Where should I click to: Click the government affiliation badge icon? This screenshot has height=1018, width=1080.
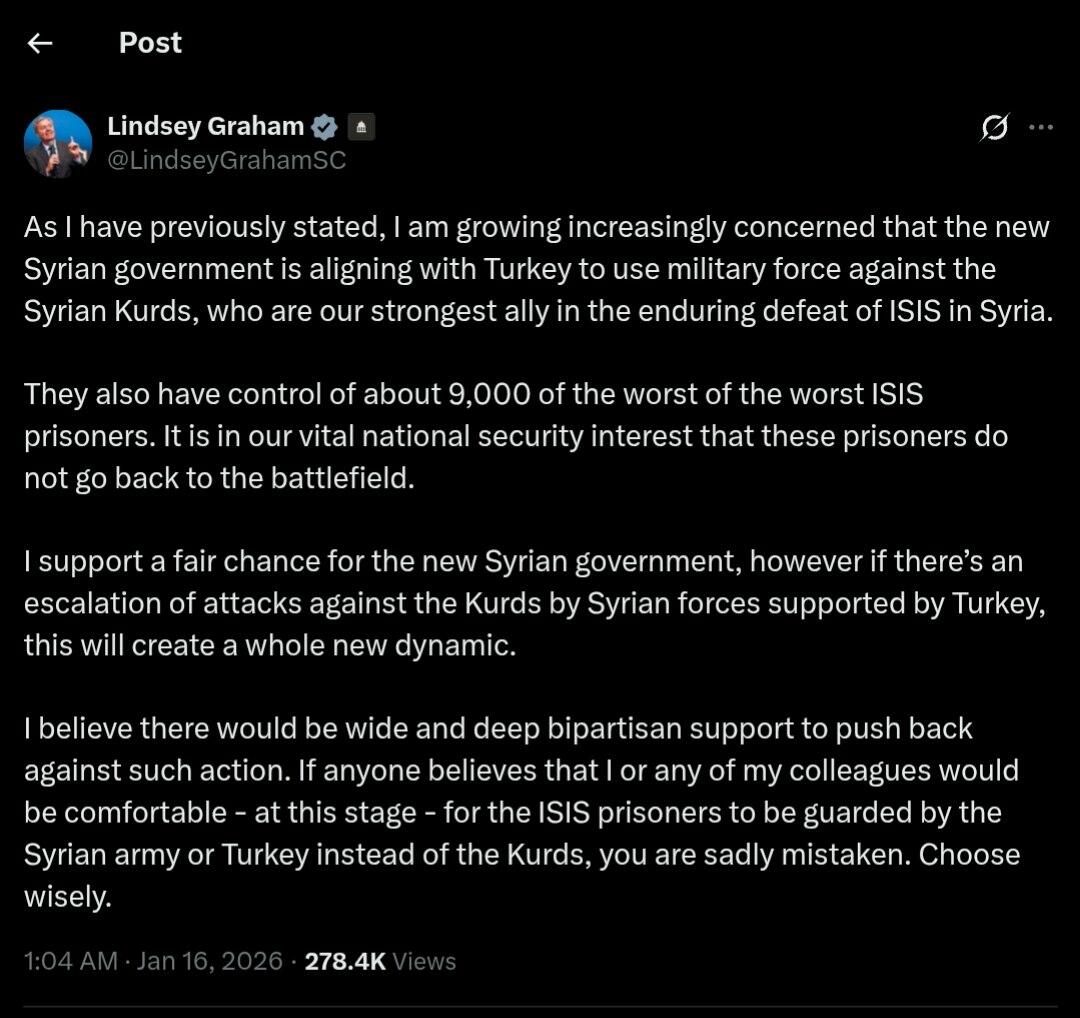pyautogui.click(x=361, y=127)
